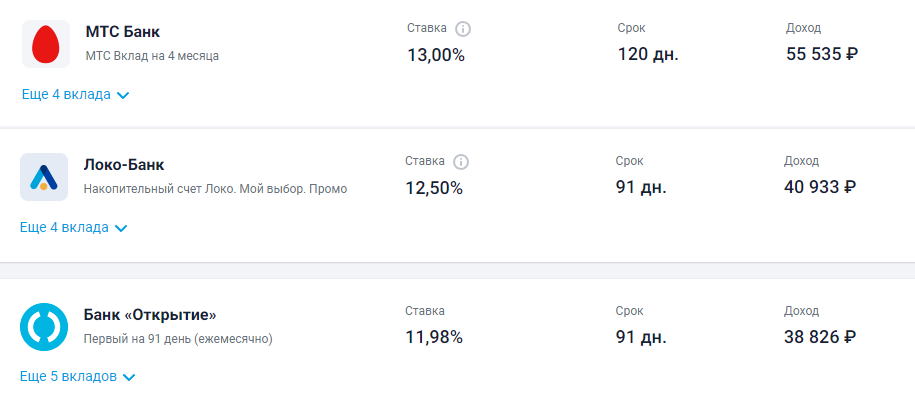The width and height of the screenshot is (915, 411).
Task: Select "Накопительный счет Локо. Мой выбор. Промо"
Action: pyautogui.click(x=215, y=190)
